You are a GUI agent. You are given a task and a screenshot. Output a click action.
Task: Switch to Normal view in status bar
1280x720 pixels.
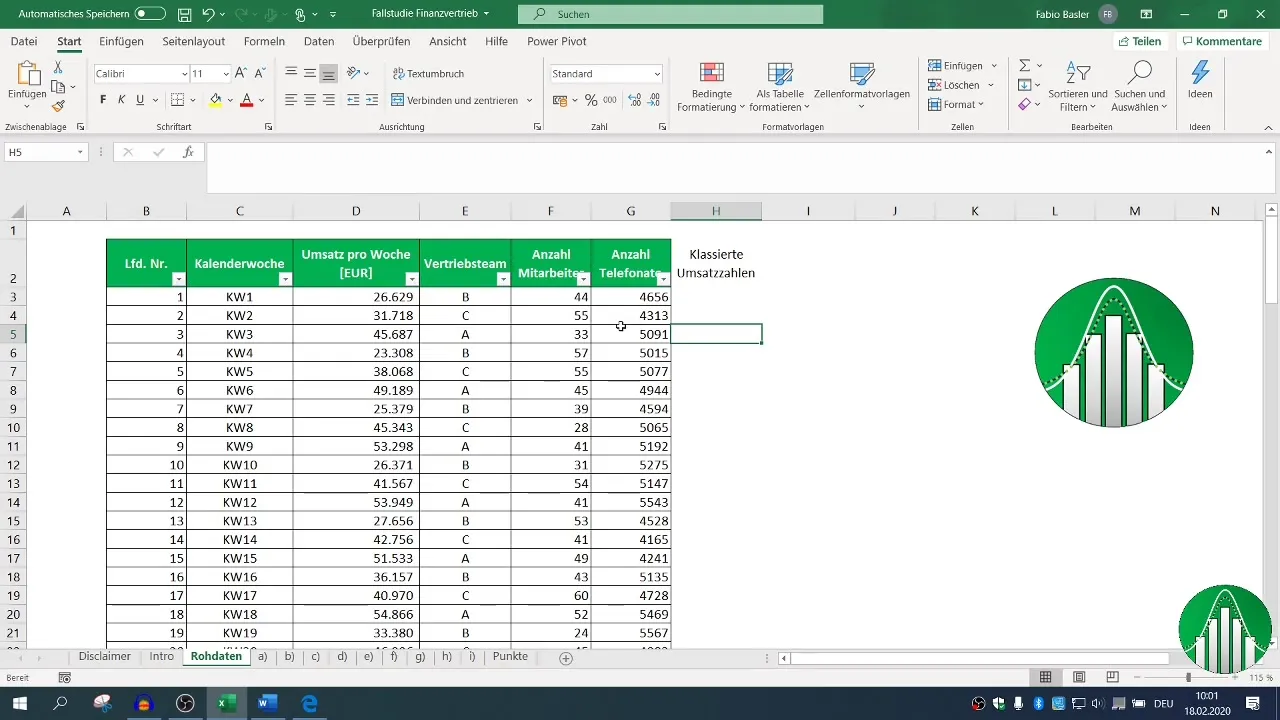click(1046, 677)
